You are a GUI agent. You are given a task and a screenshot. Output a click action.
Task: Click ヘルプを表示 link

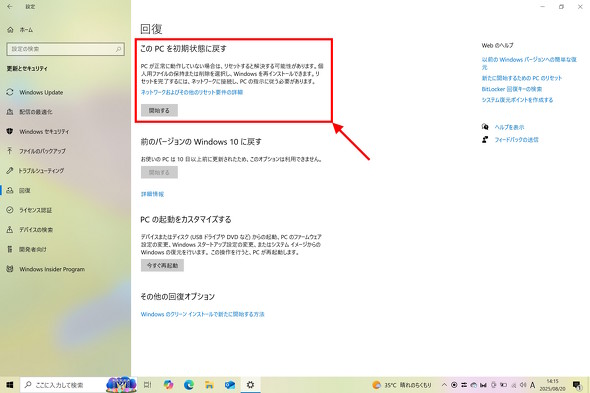pos(509,127)
